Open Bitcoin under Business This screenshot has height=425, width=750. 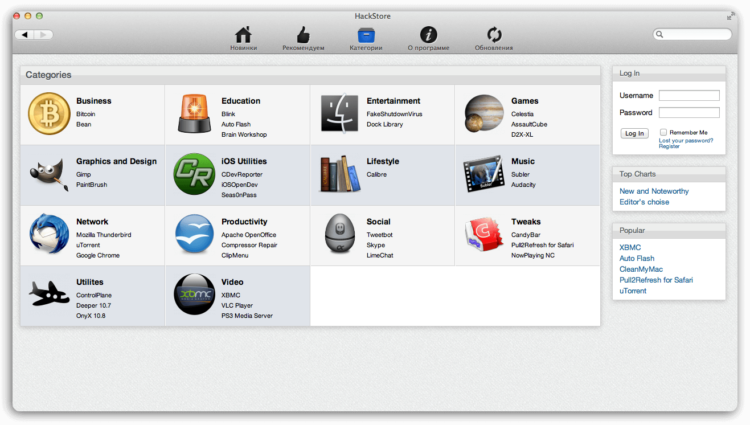[x=86, y=114]
